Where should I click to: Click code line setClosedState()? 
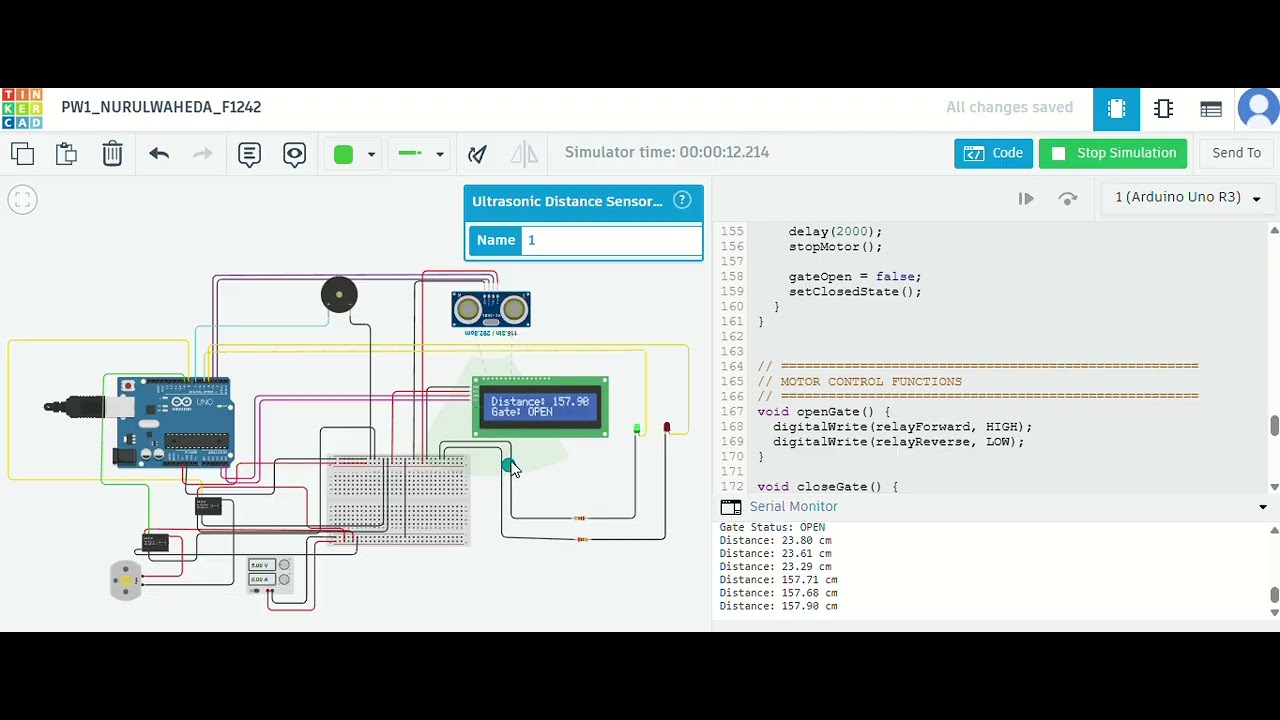(x=855, y=292)
